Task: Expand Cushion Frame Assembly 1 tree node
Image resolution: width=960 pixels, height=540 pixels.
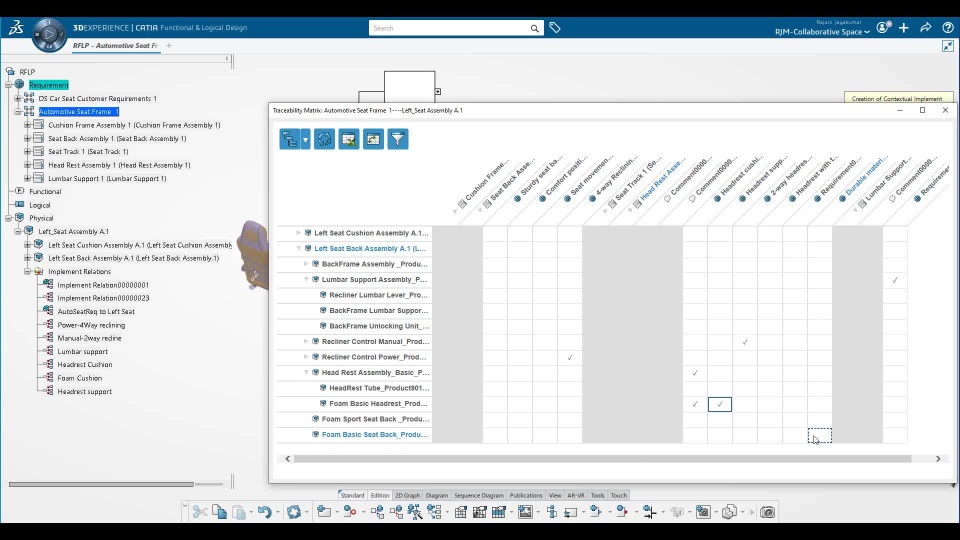Action: tap(28, 125)
